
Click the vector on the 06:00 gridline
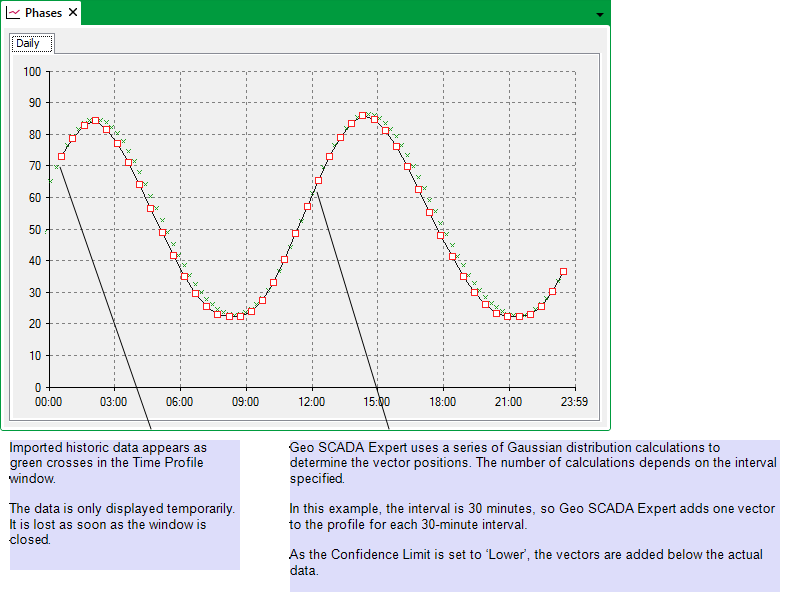coord(184,275)
